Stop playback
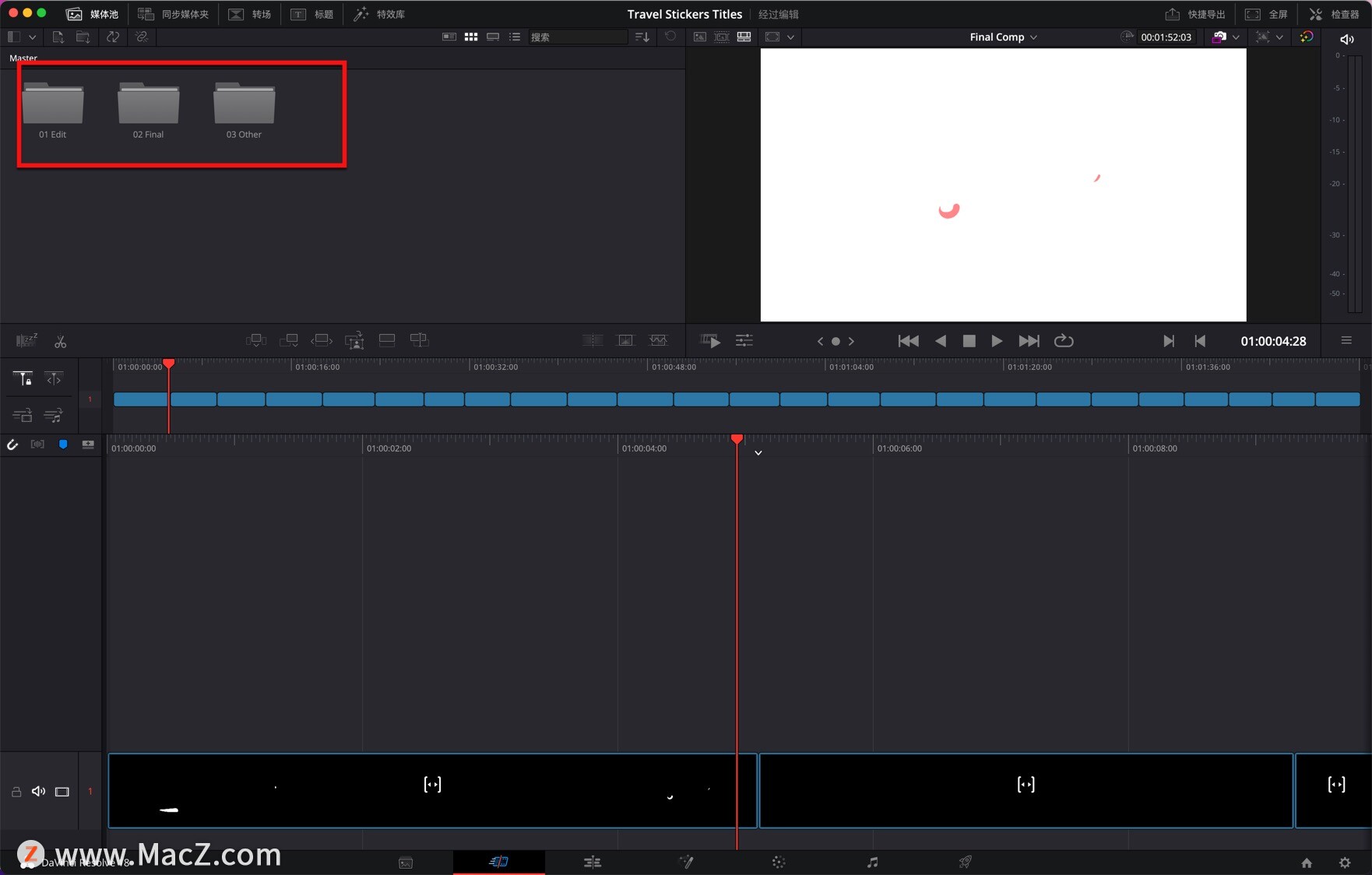This screenshot has width=1372, height=875. pos(969,341)
